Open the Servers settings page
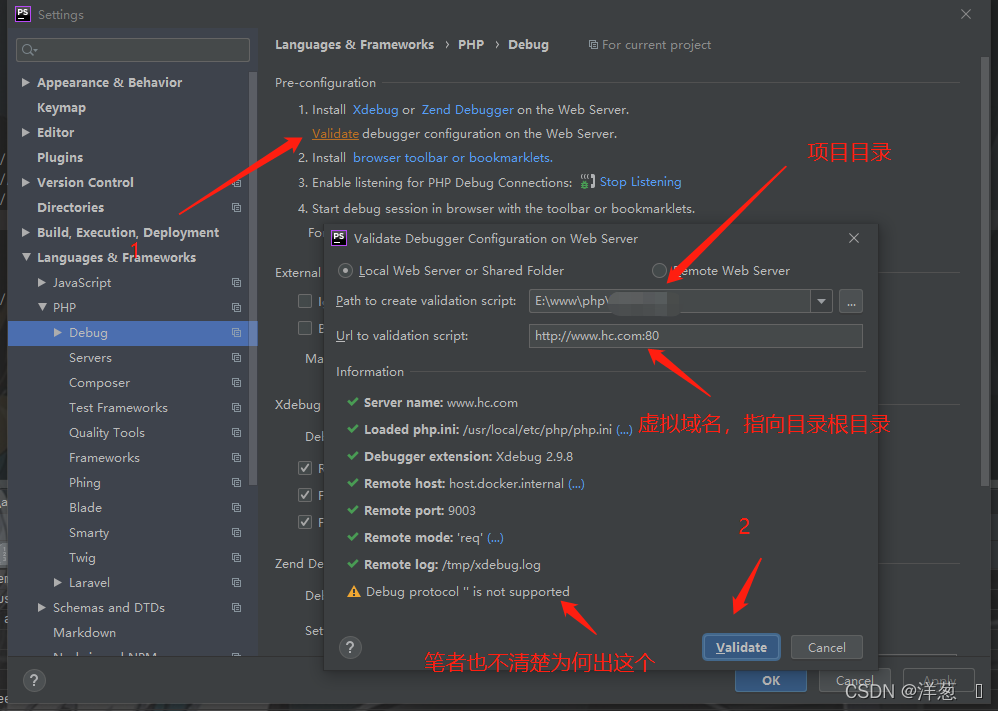998x711 pixels. 90,358
